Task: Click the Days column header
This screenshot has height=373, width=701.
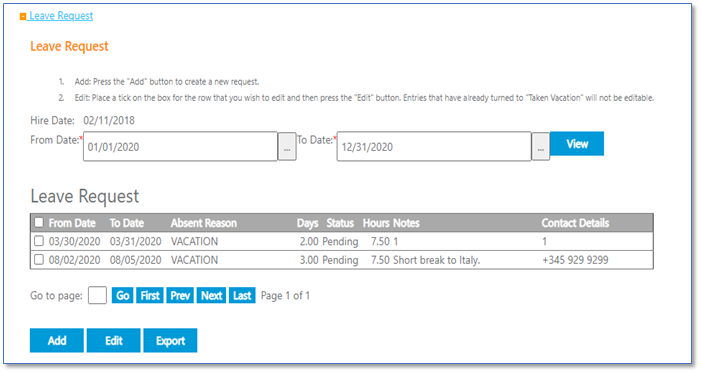Action: click(x=308, y=223)
